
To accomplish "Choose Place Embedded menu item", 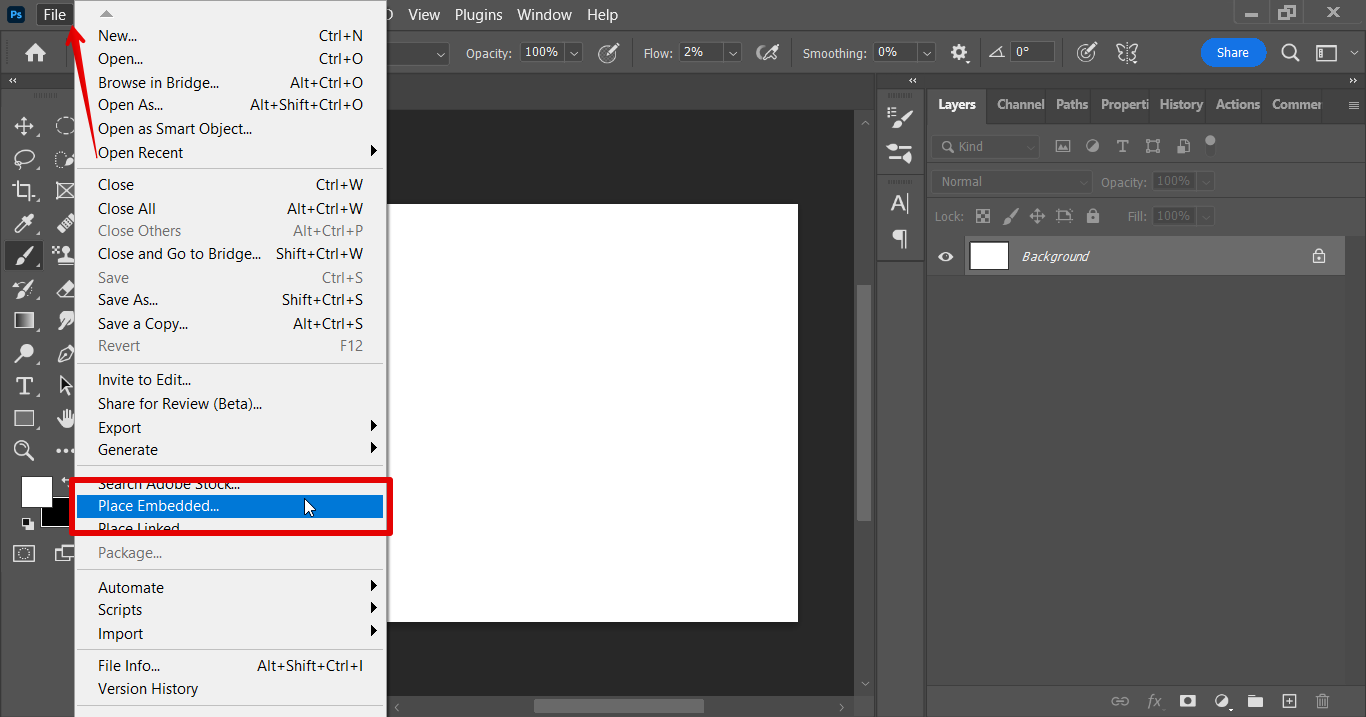I will [x=230, y=506].
